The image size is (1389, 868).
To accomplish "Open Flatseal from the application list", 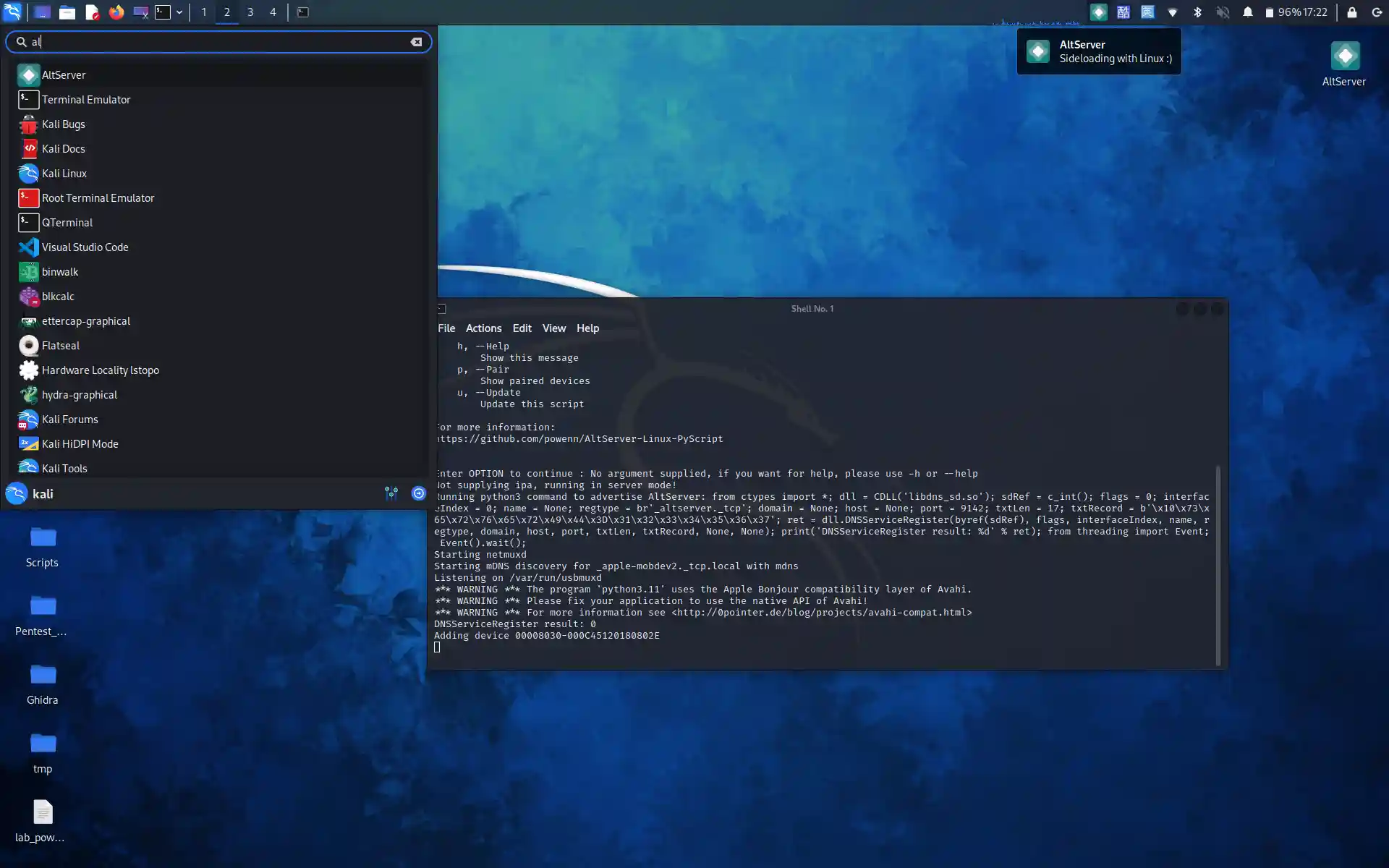I will pyautogui.click(x=61, y=345).
